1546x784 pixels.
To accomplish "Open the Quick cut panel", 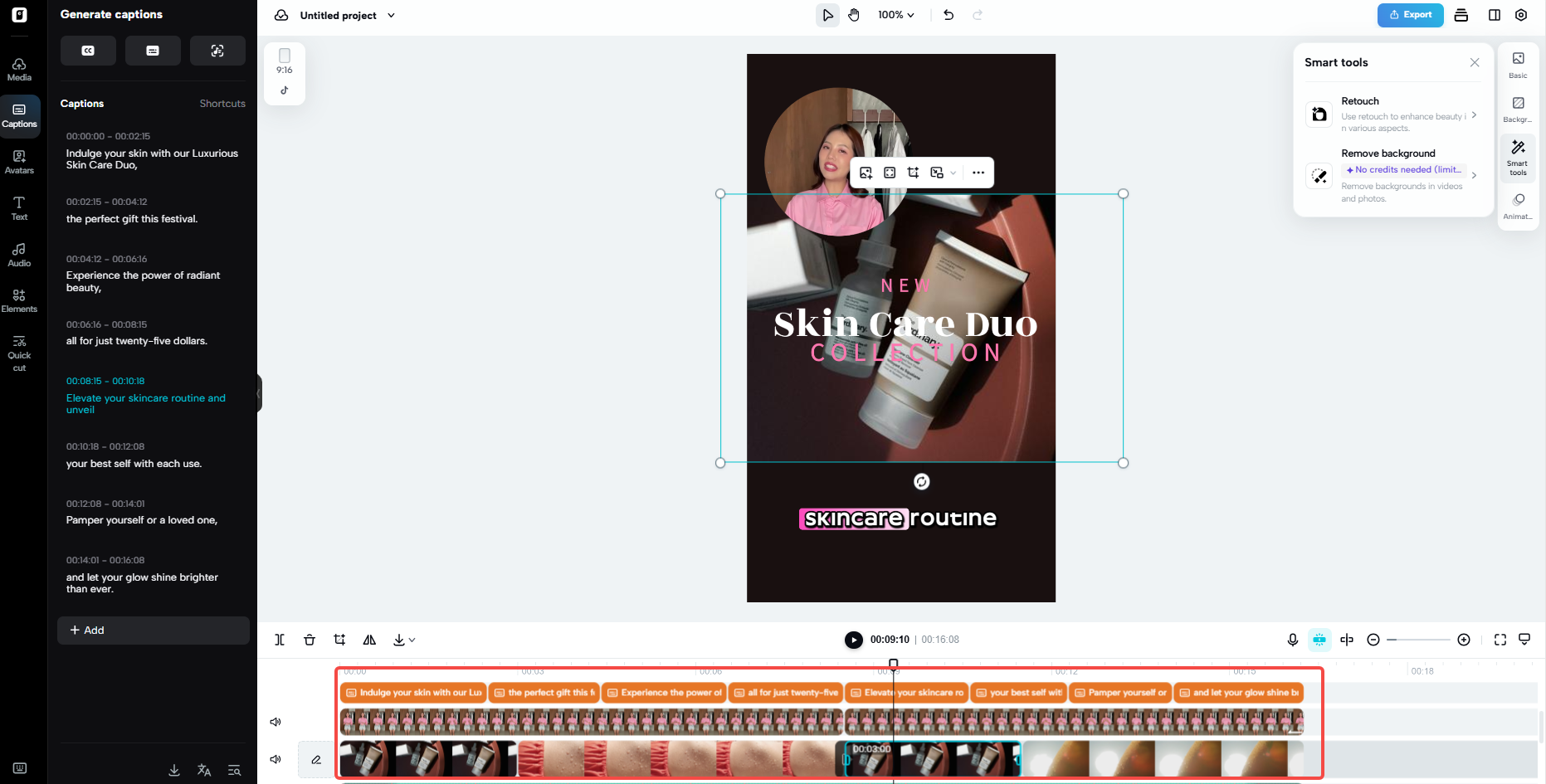I will (x=19, y=352).
